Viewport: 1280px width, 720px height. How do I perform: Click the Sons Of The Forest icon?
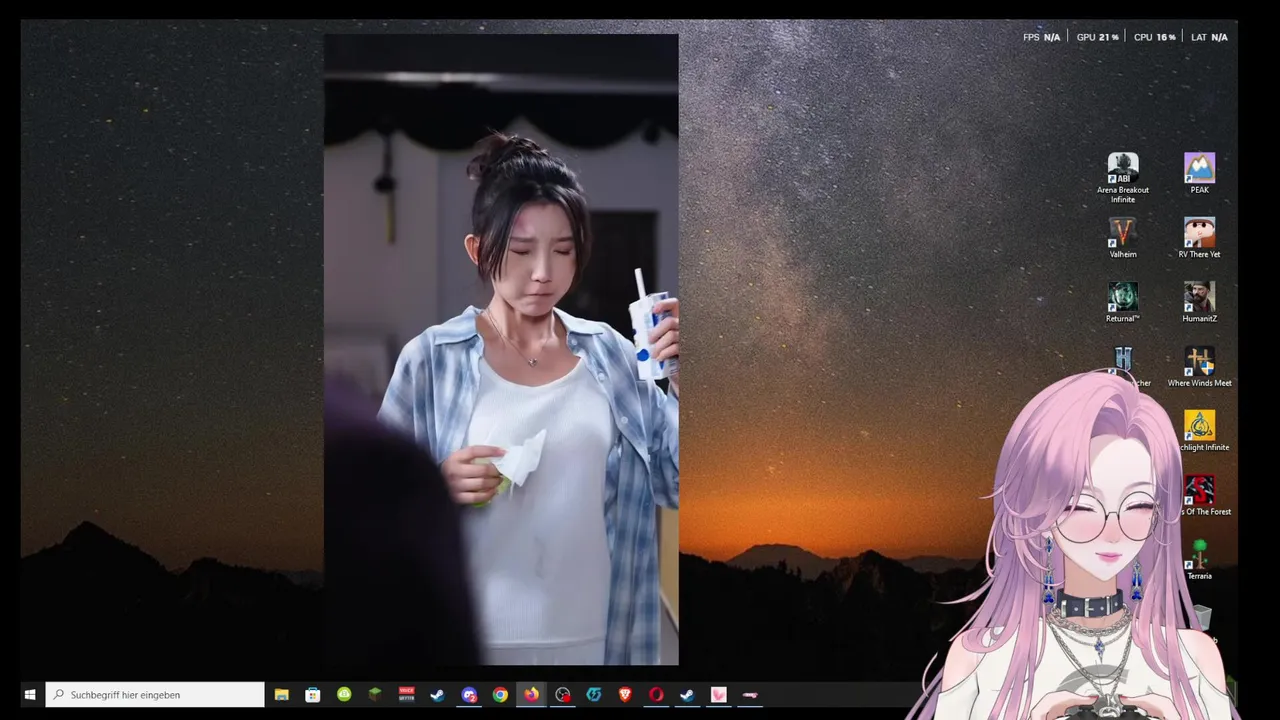pyautogui.click(x=1201, y=495)
